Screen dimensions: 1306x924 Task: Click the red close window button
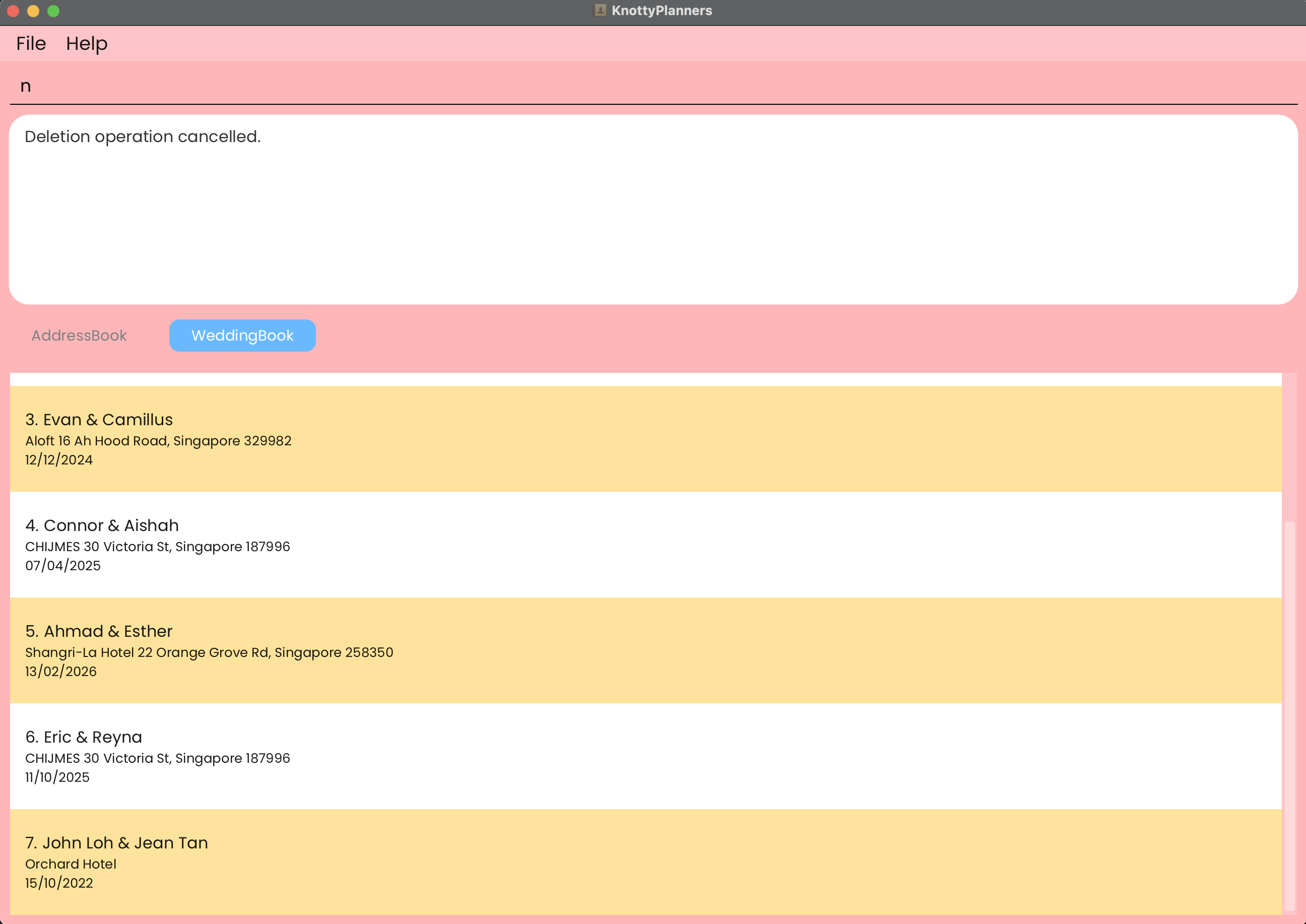click(x=13, y=11)
